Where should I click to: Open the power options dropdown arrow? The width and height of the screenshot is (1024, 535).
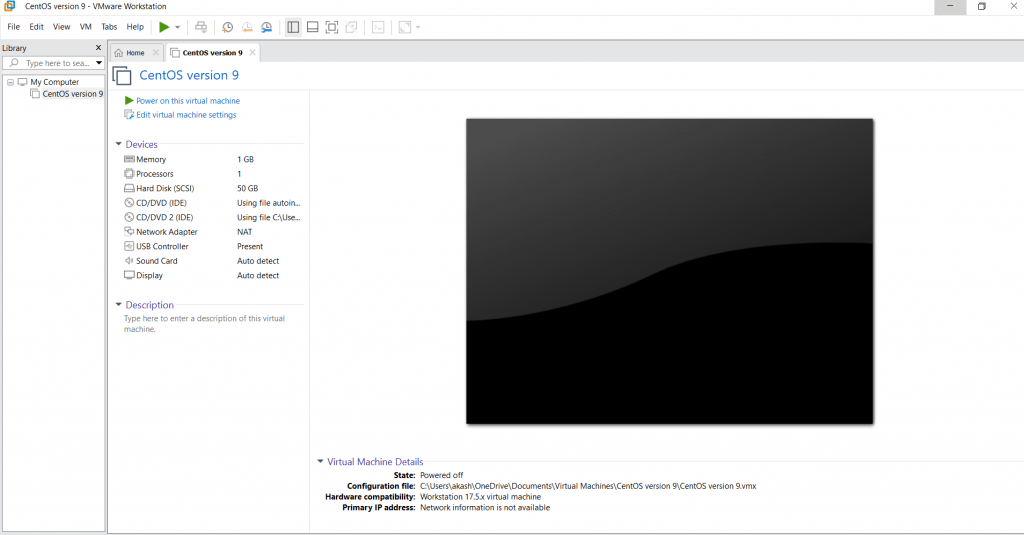178,27
